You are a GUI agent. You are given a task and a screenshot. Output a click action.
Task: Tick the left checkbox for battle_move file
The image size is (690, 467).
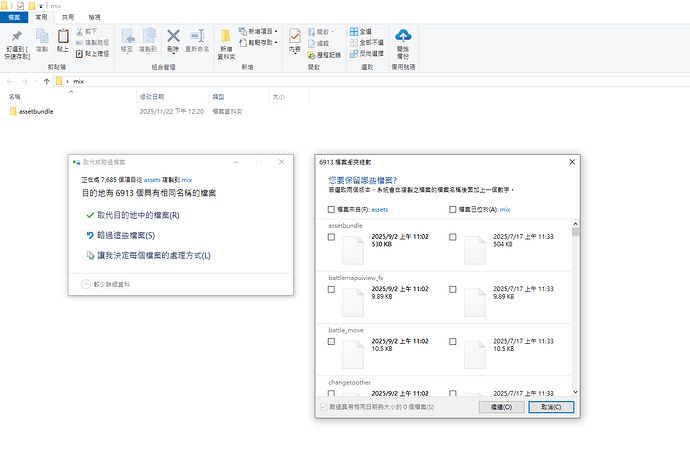coord(331,344)
